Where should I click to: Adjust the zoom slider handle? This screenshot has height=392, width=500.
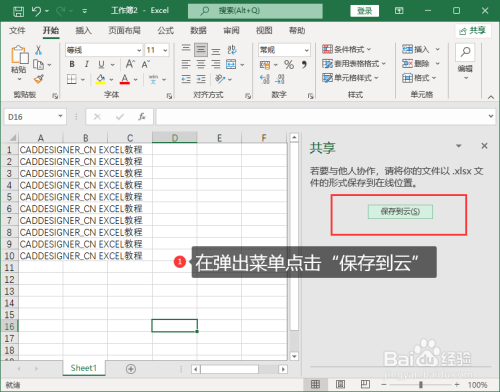tap(421, 385)
